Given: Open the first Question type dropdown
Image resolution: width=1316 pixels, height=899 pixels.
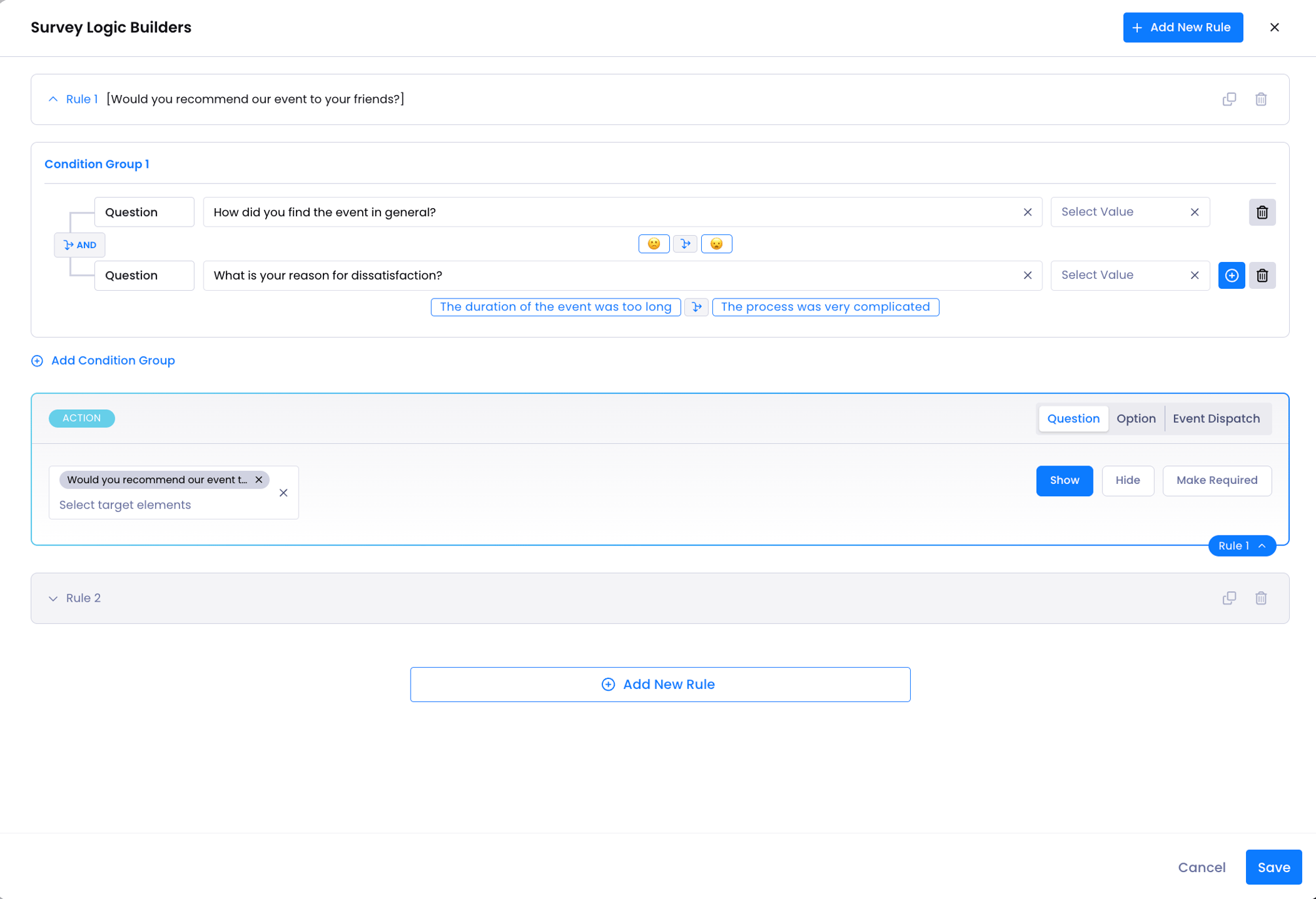Looking at the screenshot, I should pyautogui.click(x=144, y=212).
